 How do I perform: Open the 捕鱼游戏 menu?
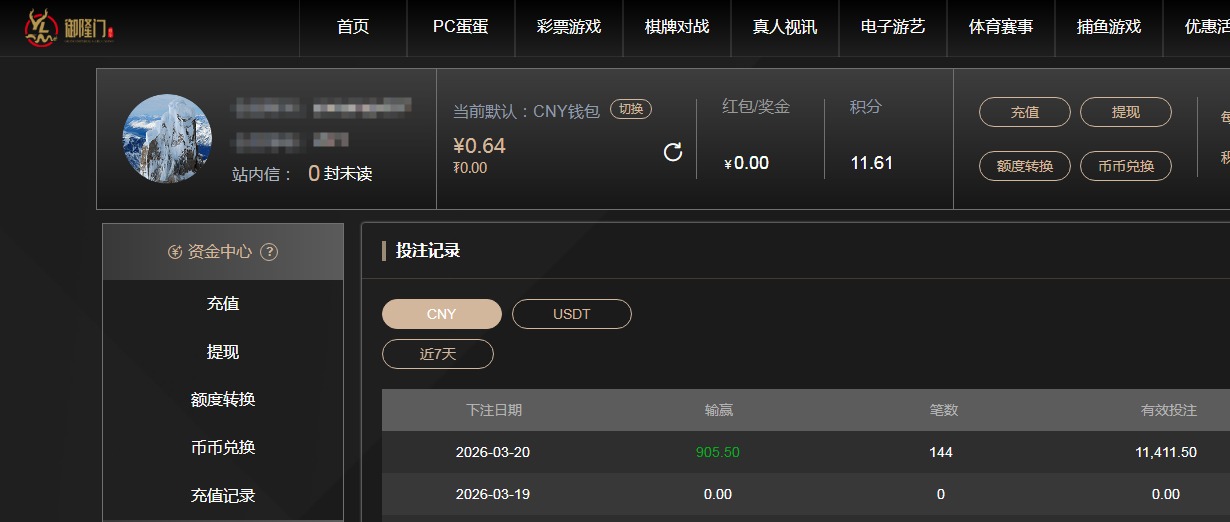pos(1109,27)
